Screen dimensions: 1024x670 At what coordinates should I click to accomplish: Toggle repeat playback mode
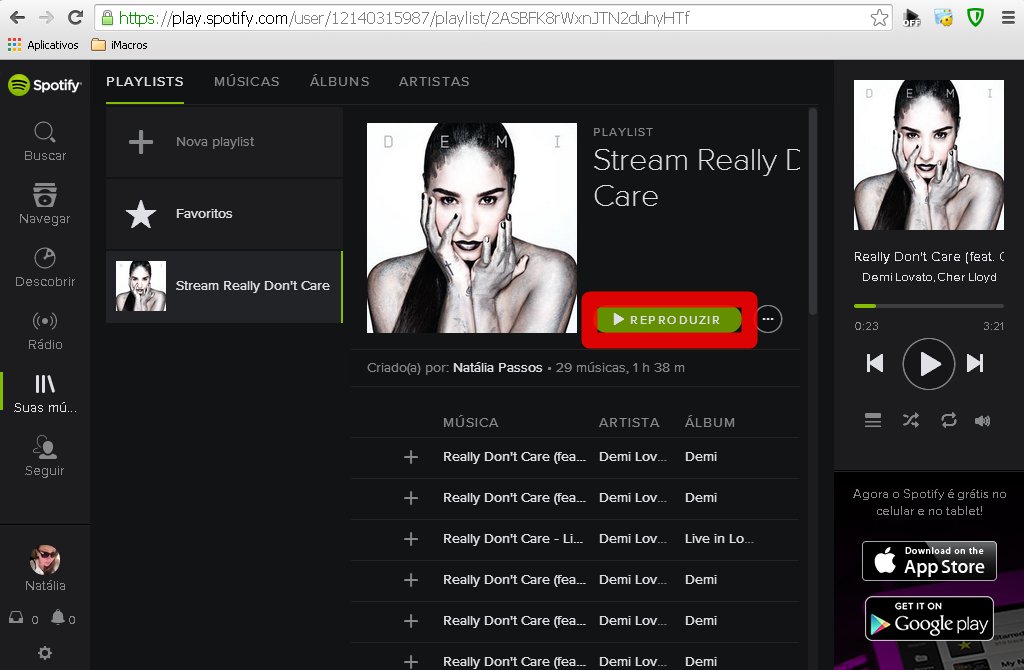[x=949, y=421]
